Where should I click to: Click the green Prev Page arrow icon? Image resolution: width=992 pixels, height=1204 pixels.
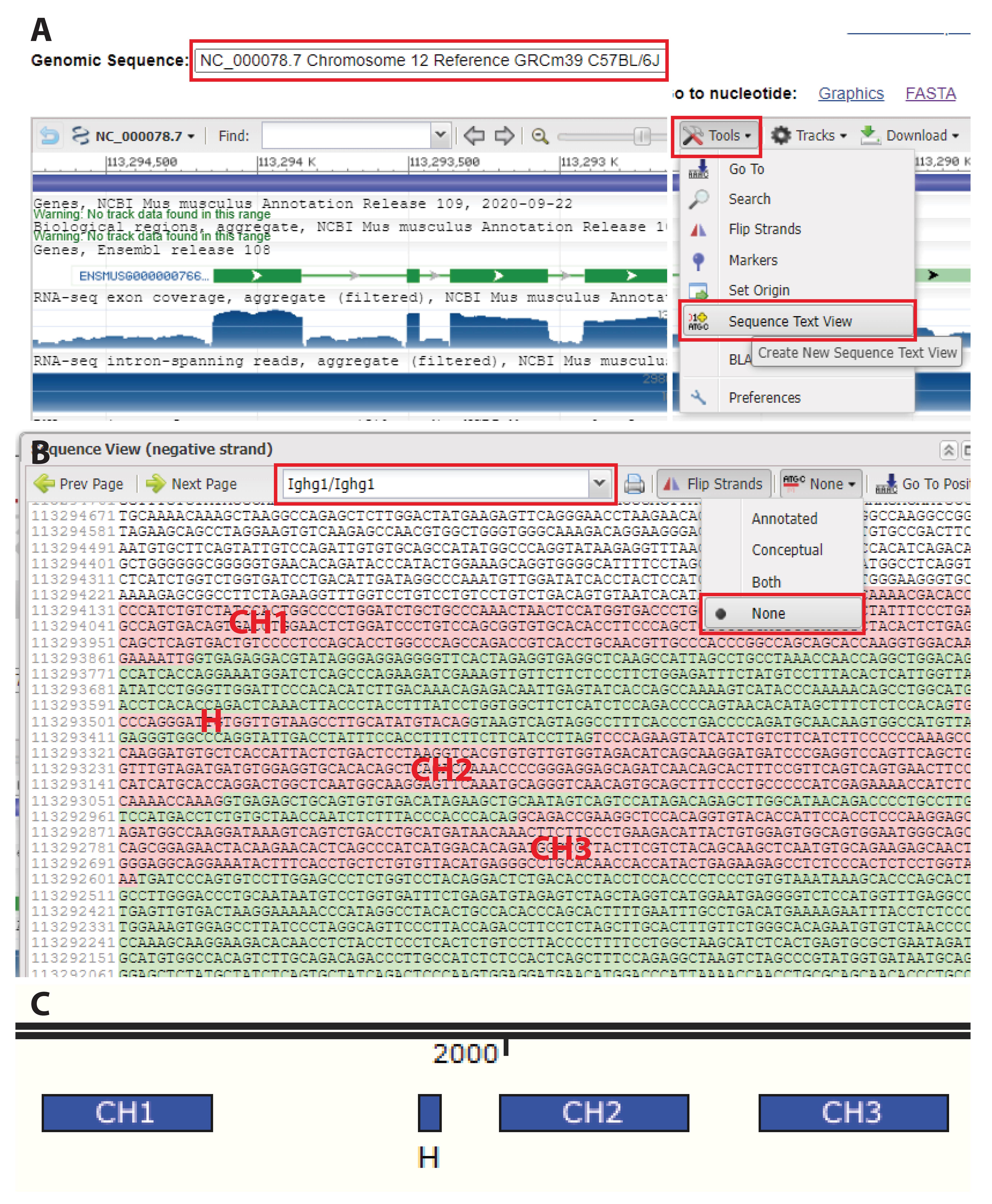click(x=44, y=484)
